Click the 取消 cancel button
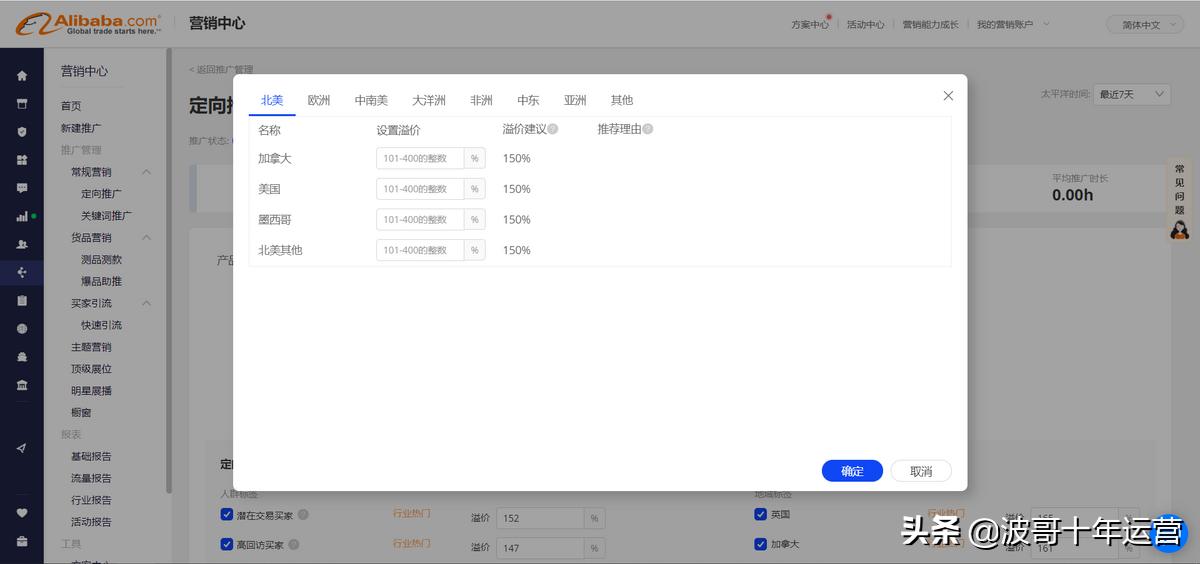1200x564 pixels. pos(920,471)
